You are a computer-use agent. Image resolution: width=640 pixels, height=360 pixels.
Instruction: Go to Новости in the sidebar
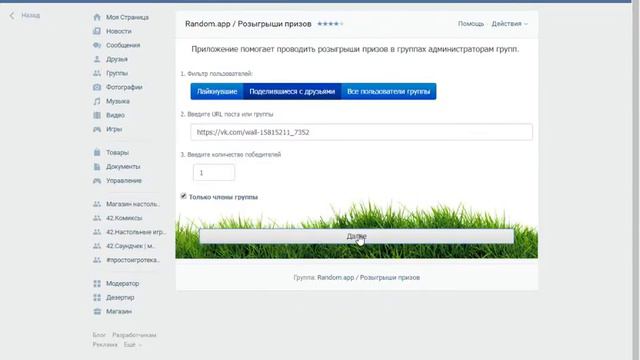tap(119, 31)
